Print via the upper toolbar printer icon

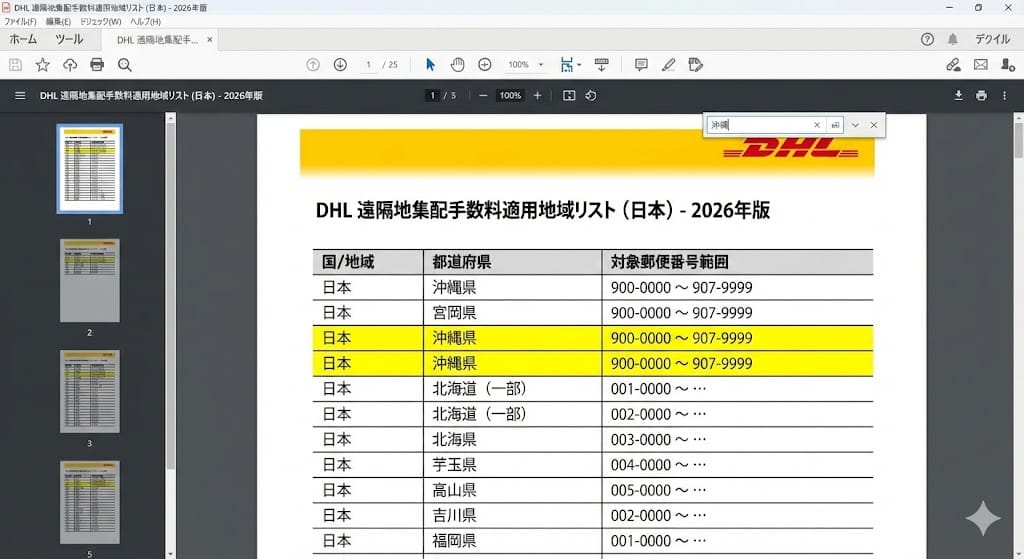pos(97,65)
